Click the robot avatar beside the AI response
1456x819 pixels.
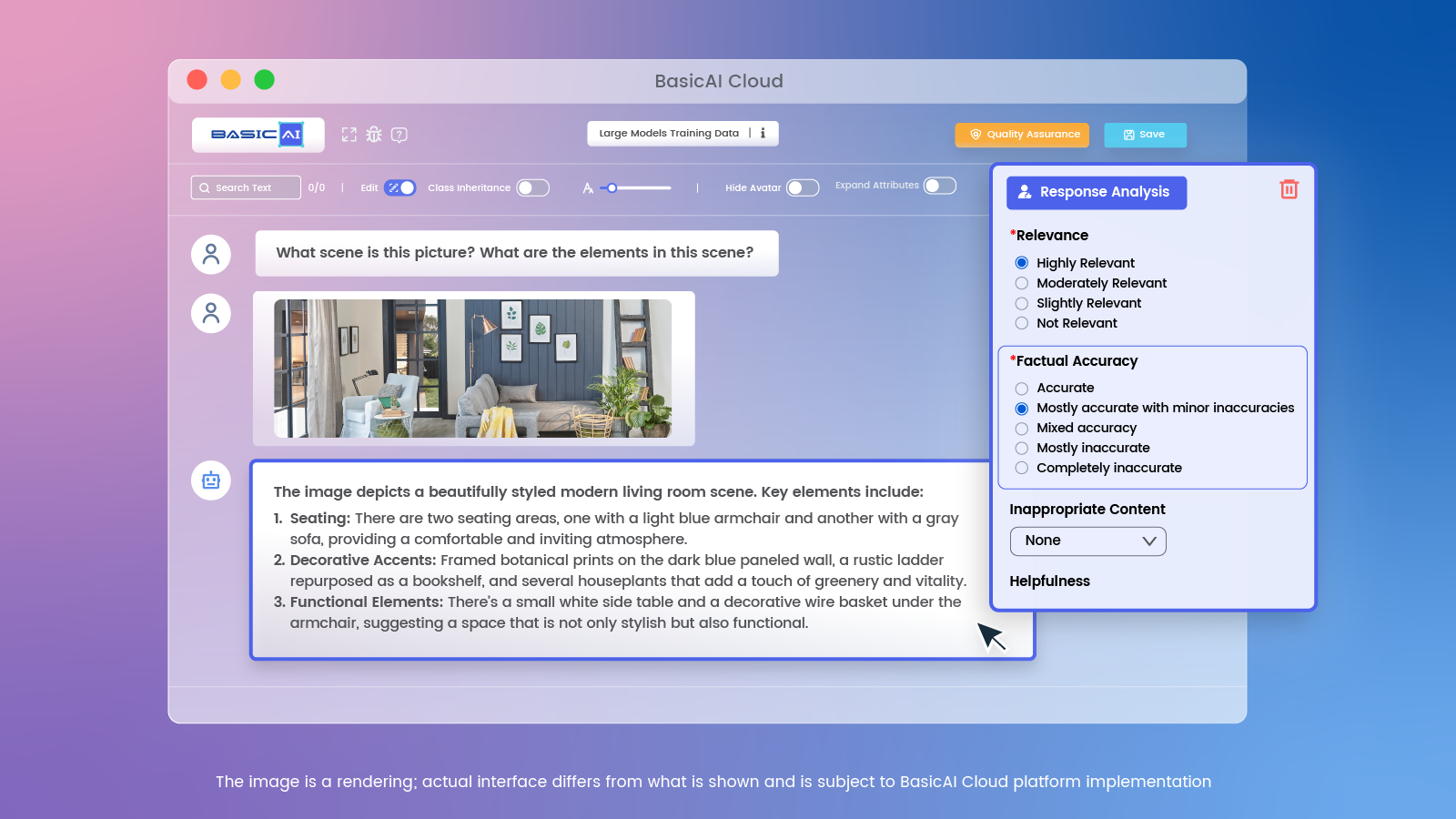pyautogui.click(x=211, y=480)
